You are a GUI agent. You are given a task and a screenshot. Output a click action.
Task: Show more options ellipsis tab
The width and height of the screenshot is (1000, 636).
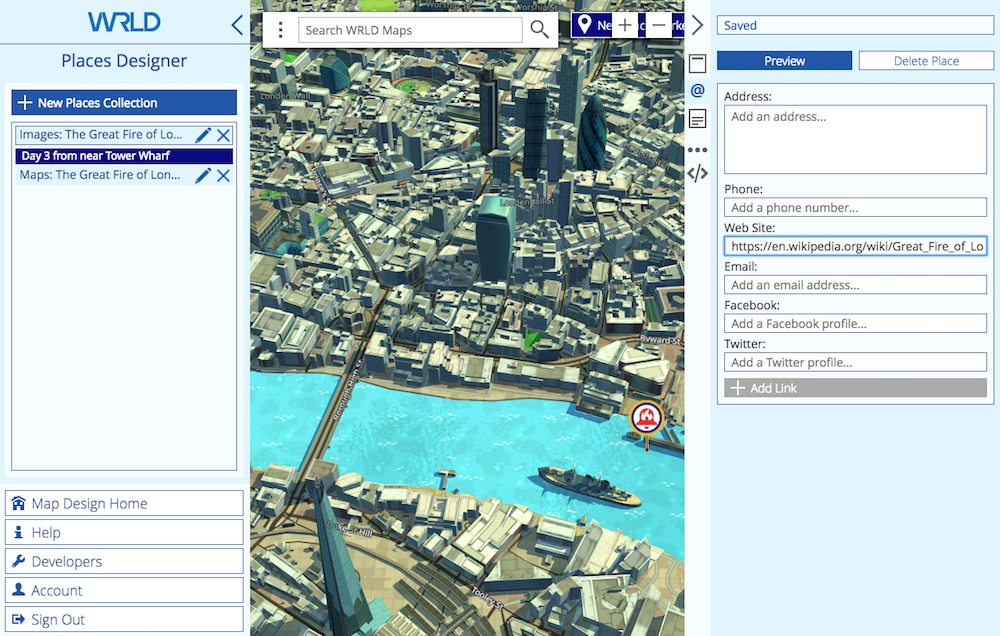pos(698,150)
